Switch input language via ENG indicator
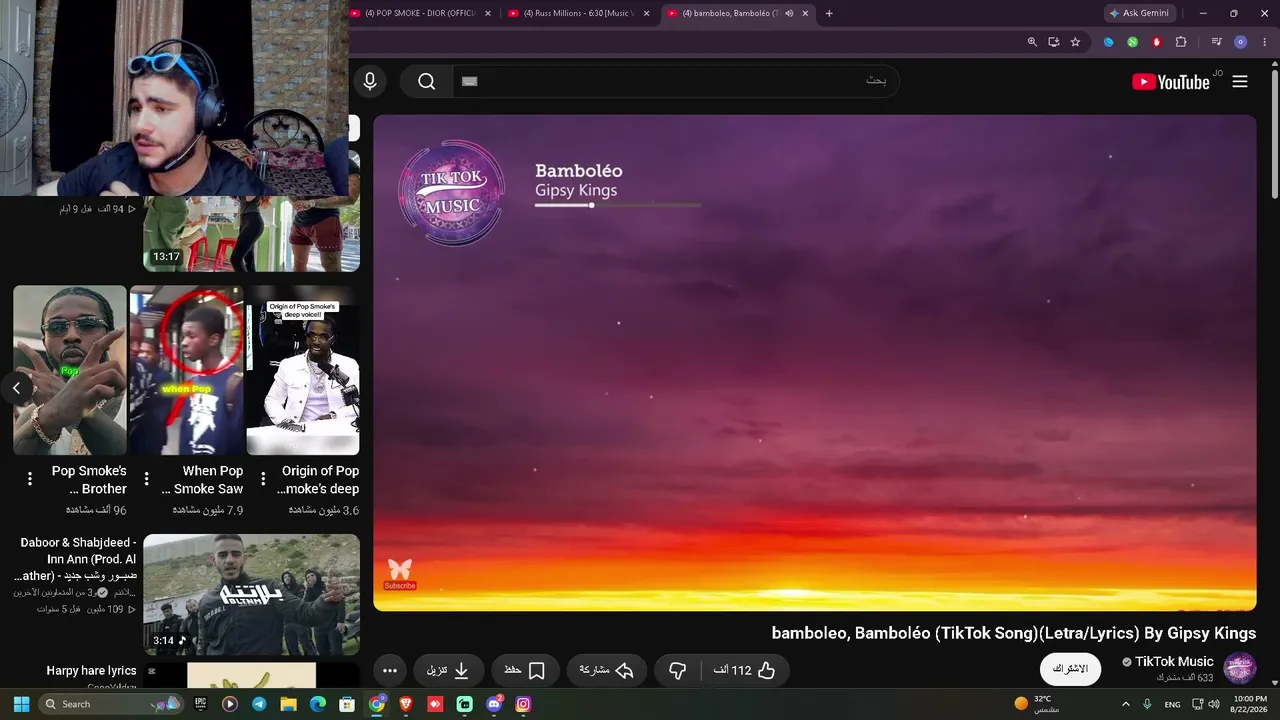The width and height of the screenshot is (1280, 720). [1172, 704]
